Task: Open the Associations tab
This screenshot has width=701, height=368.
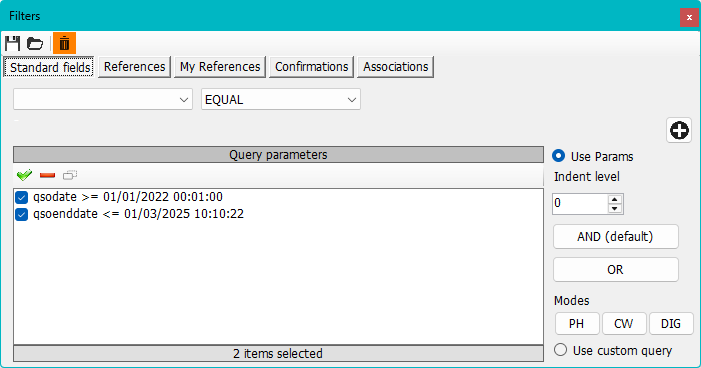Action: (396, 67)
